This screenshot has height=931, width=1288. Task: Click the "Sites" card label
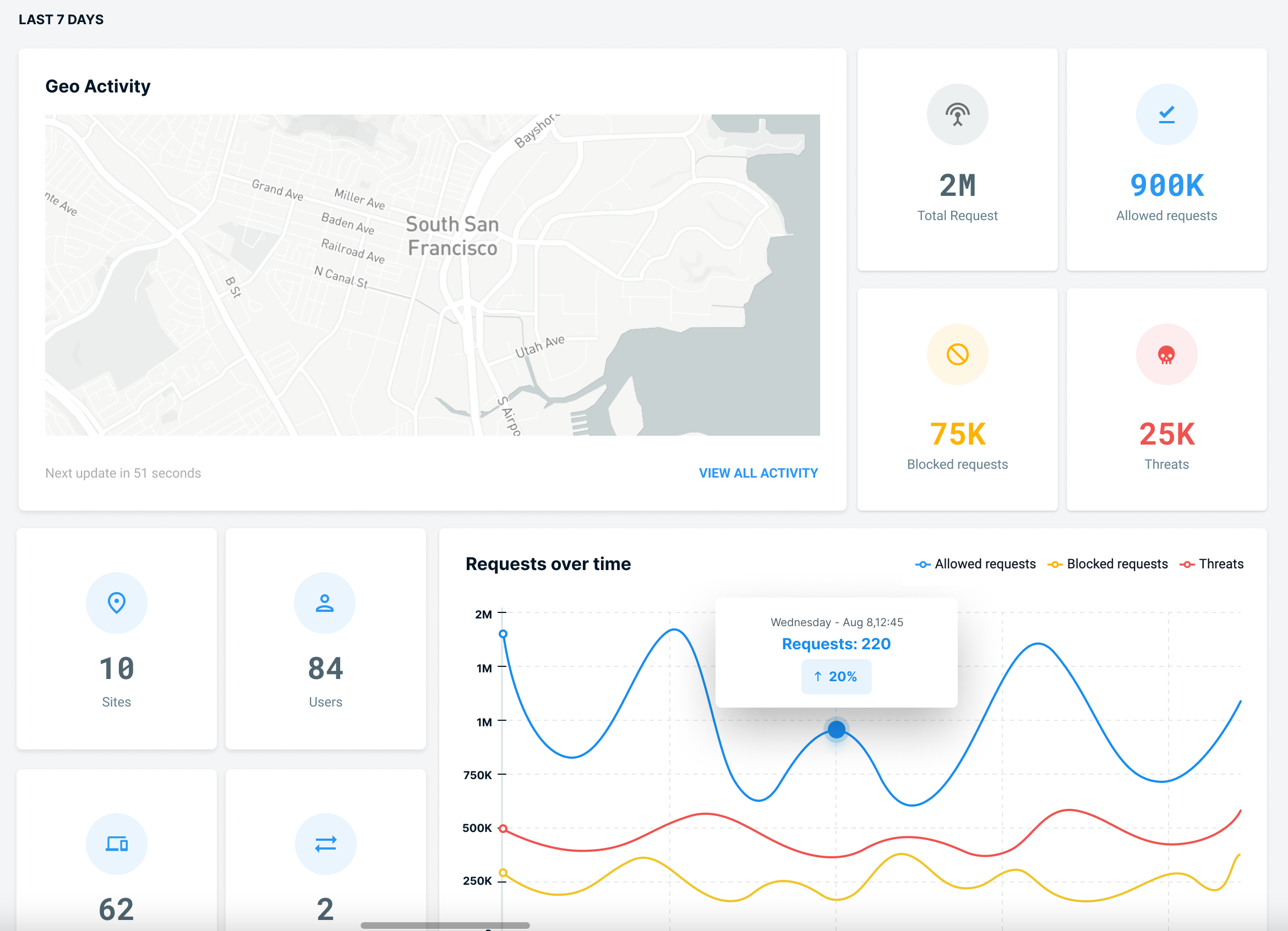click(x=117, y=702)
